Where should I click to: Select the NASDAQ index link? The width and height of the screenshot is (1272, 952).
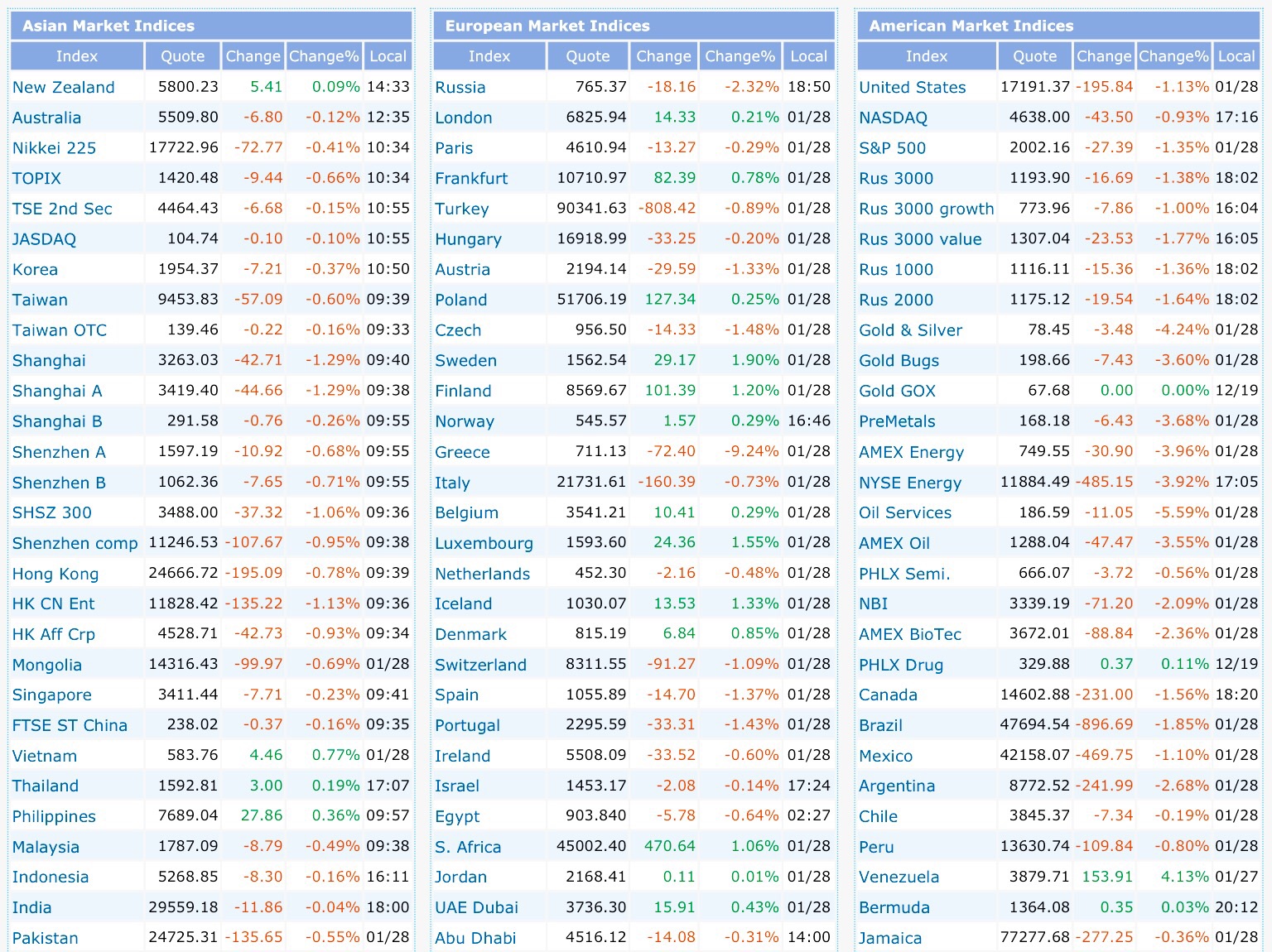(893, 118)
